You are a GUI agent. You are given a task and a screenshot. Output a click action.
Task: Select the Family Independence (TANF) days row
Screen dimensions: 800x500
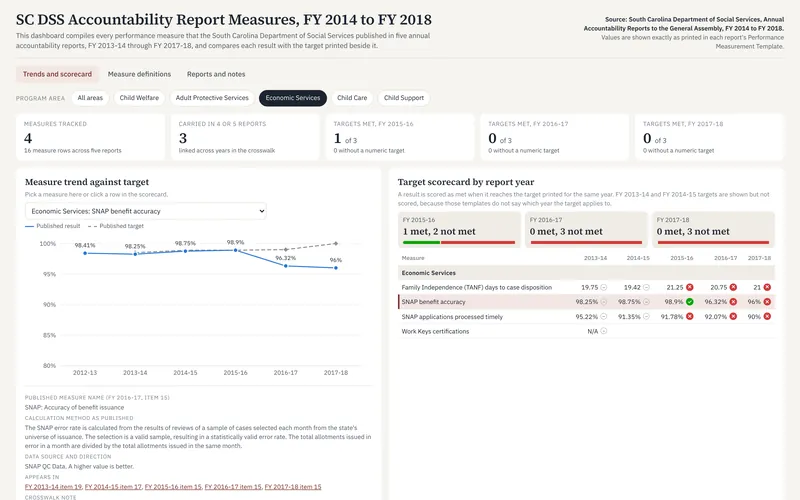(586, 287)
